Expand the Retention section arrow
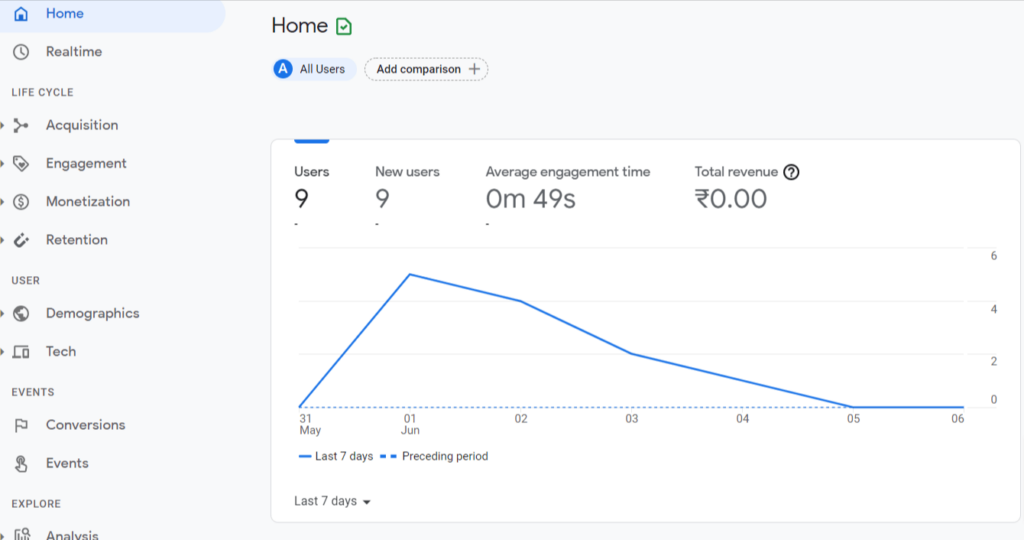The height and width of the screenshot is (540, 1024). (x=3, y=240)
